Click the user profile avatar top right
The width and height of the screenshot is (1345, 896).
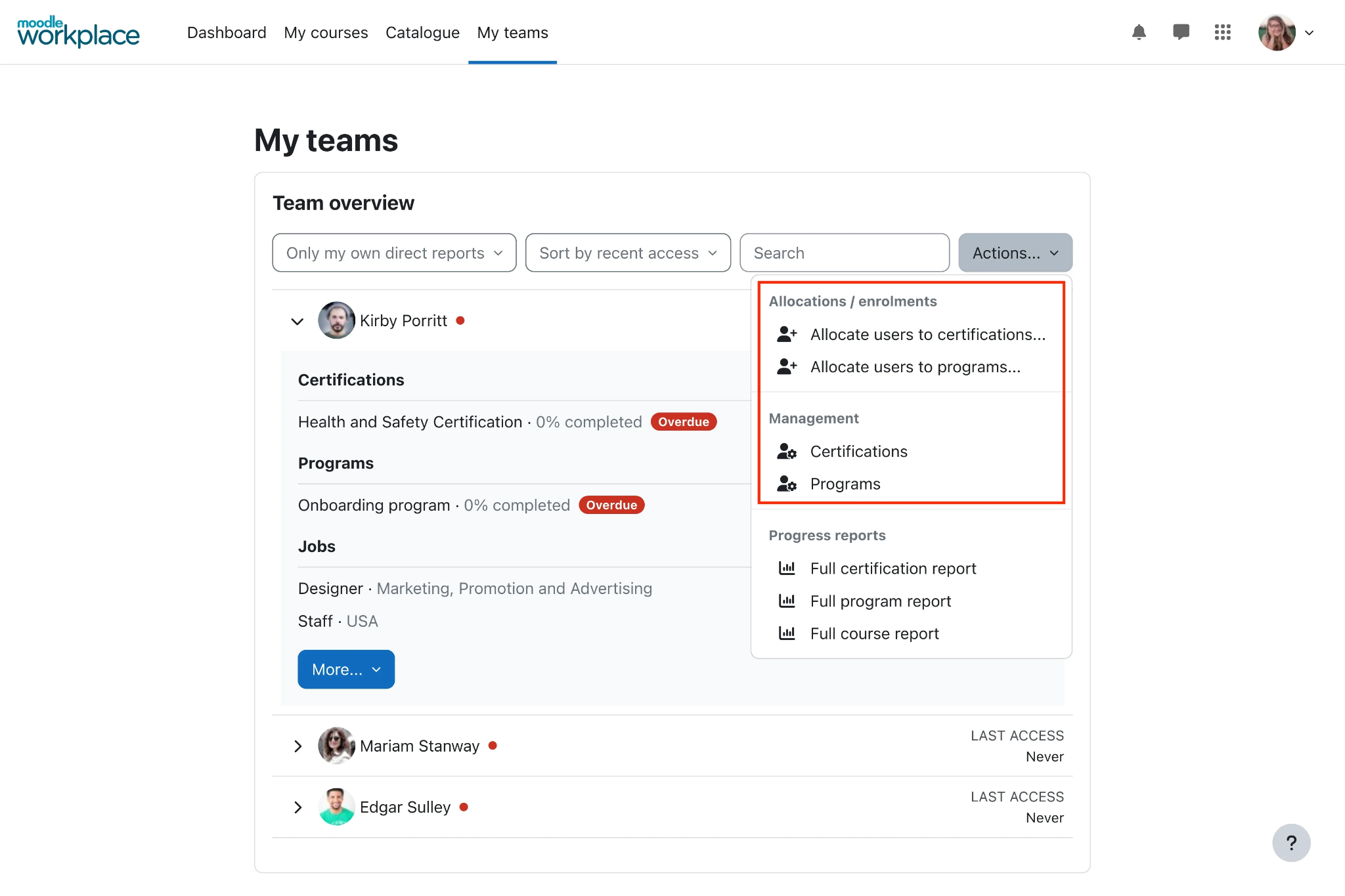(1279, 31)
